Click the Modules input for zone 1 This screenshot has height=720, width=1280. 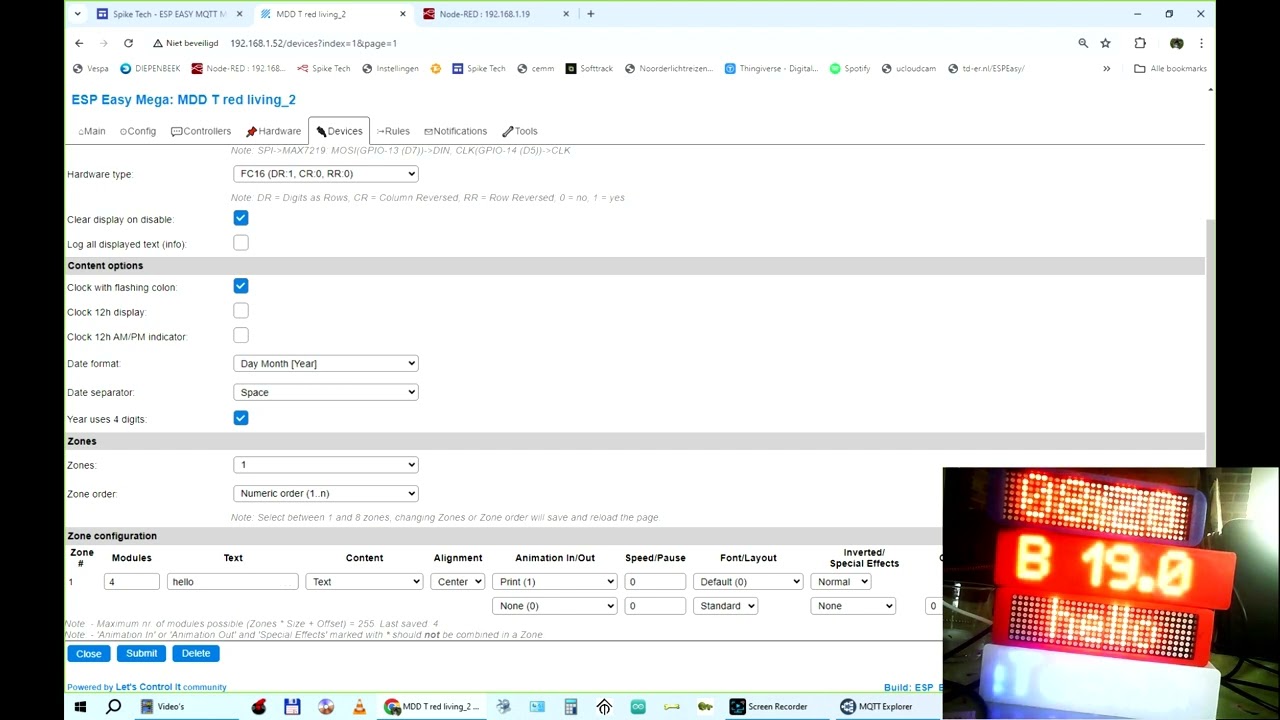(x=132, y=581)
